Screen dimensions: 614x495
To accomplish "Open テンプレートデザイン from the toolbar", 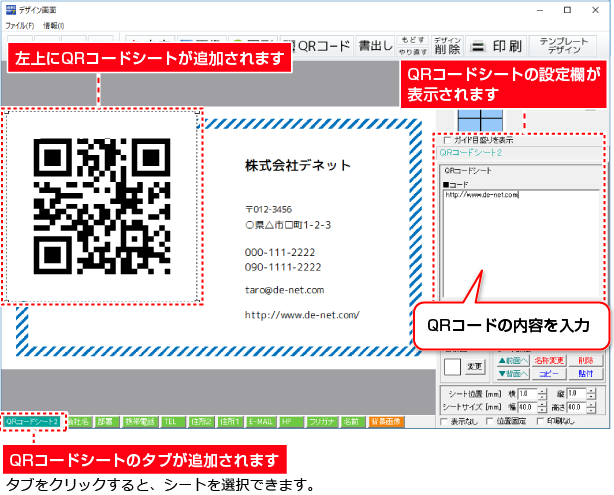I will tap(563, 46).
